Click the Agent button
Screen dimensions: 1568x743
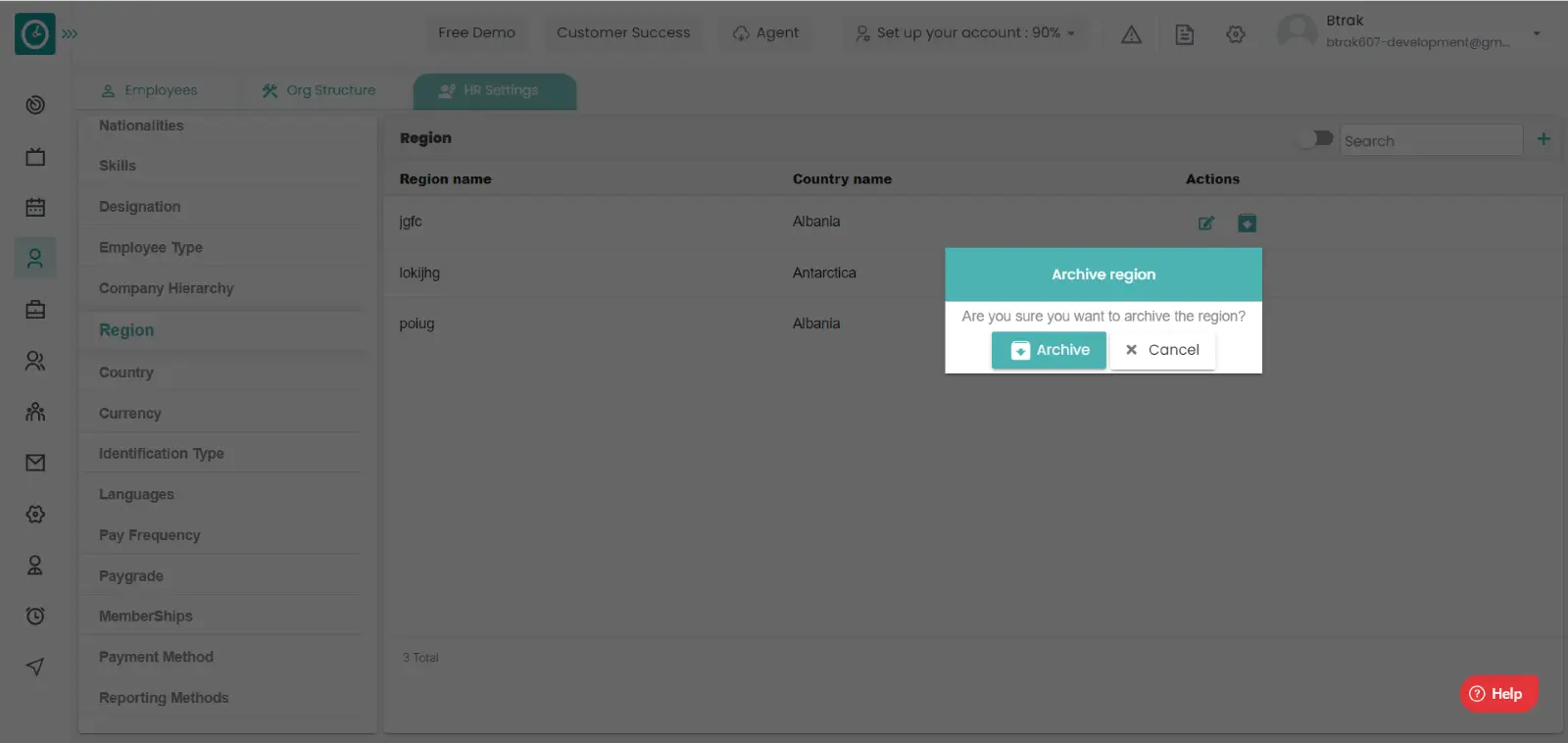pyautogui.click(x=766, y=32)
